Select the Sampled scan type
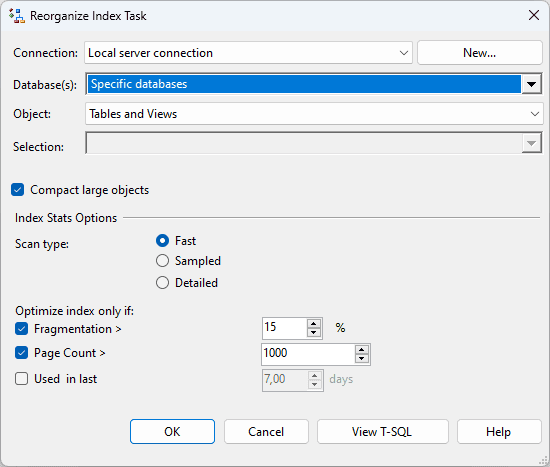Screen dimensions: 550x467 coord(162,261)
